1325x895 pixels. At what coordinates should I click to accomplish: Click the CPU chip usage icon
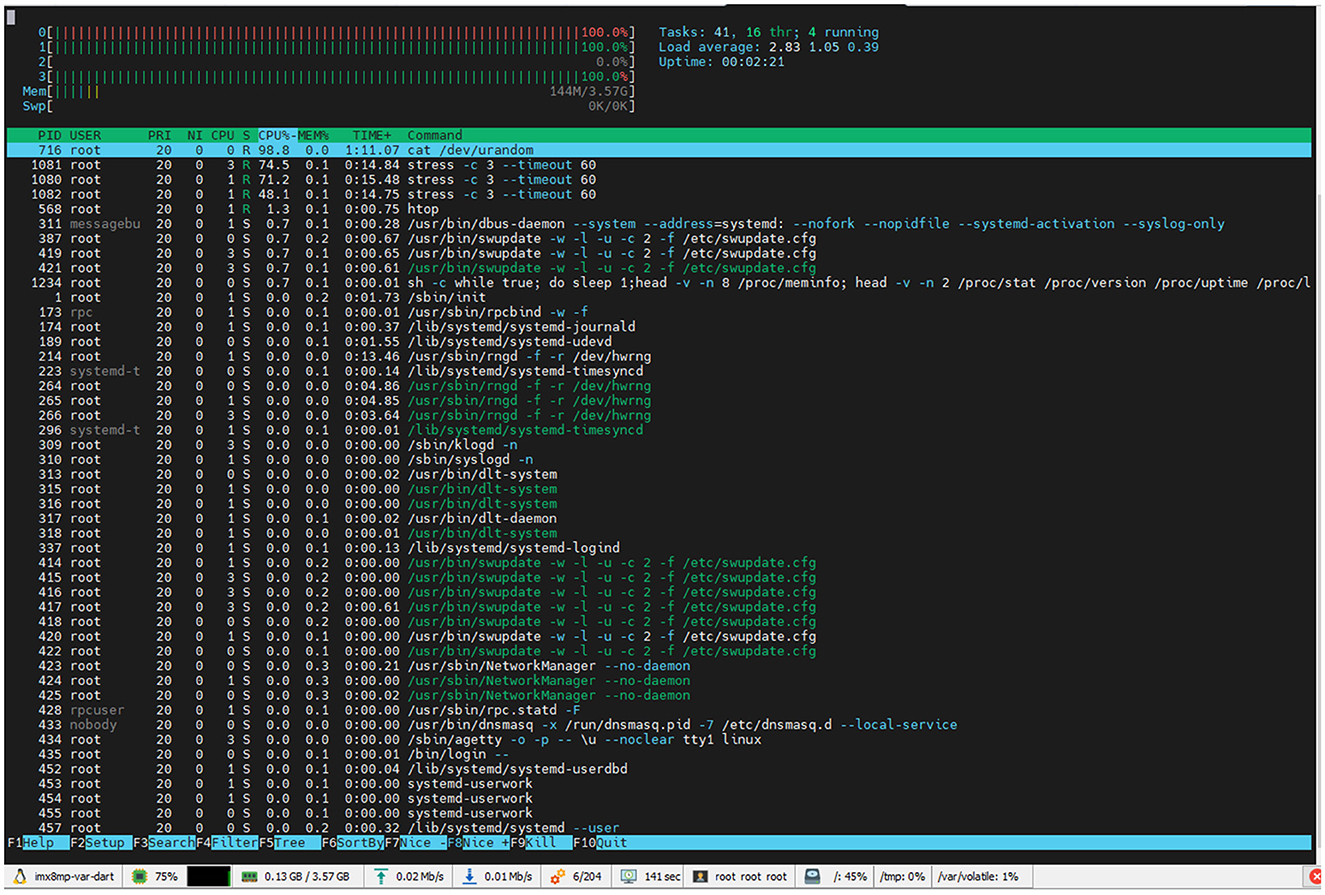point(139,877)
